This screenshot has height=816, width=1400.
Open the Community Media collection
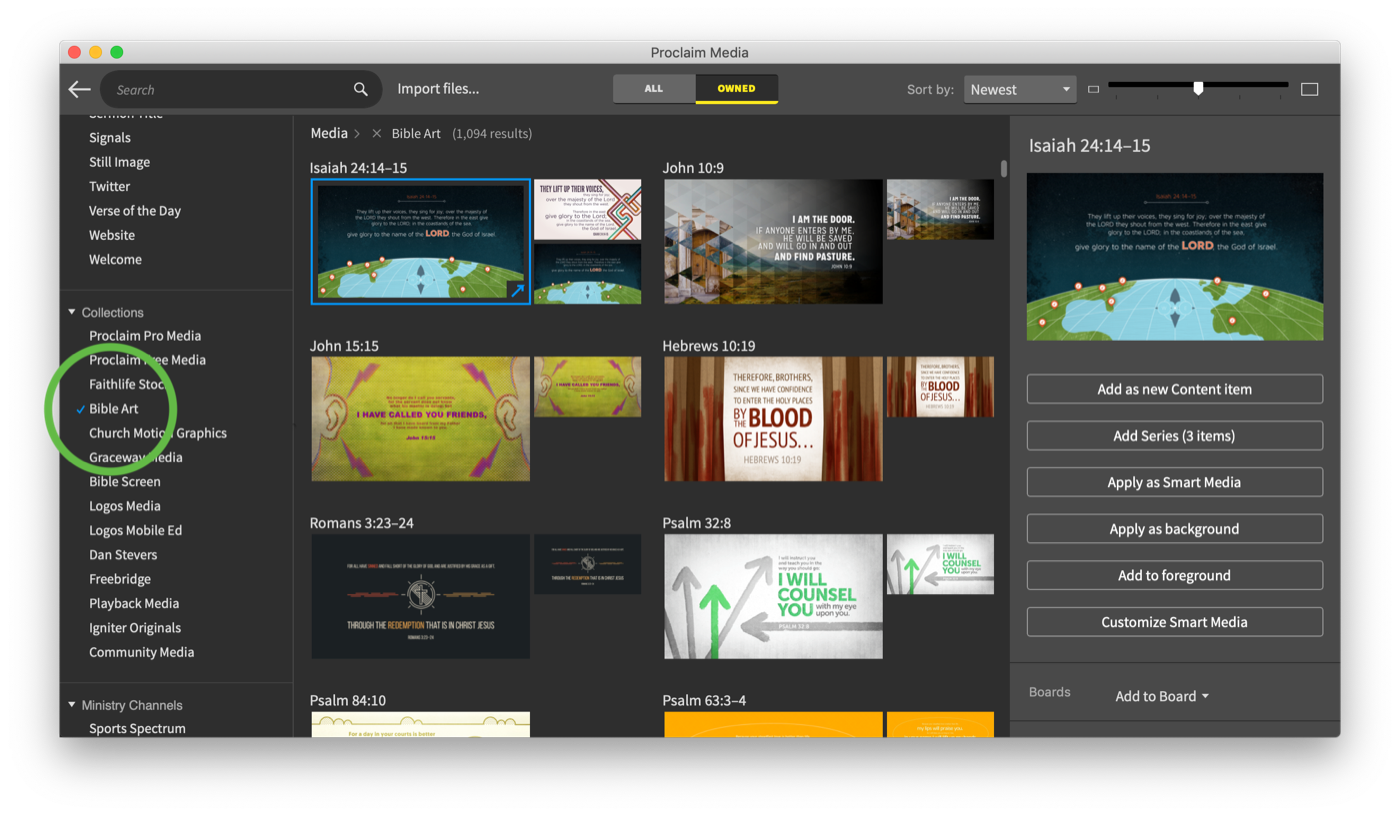(142, 652)
